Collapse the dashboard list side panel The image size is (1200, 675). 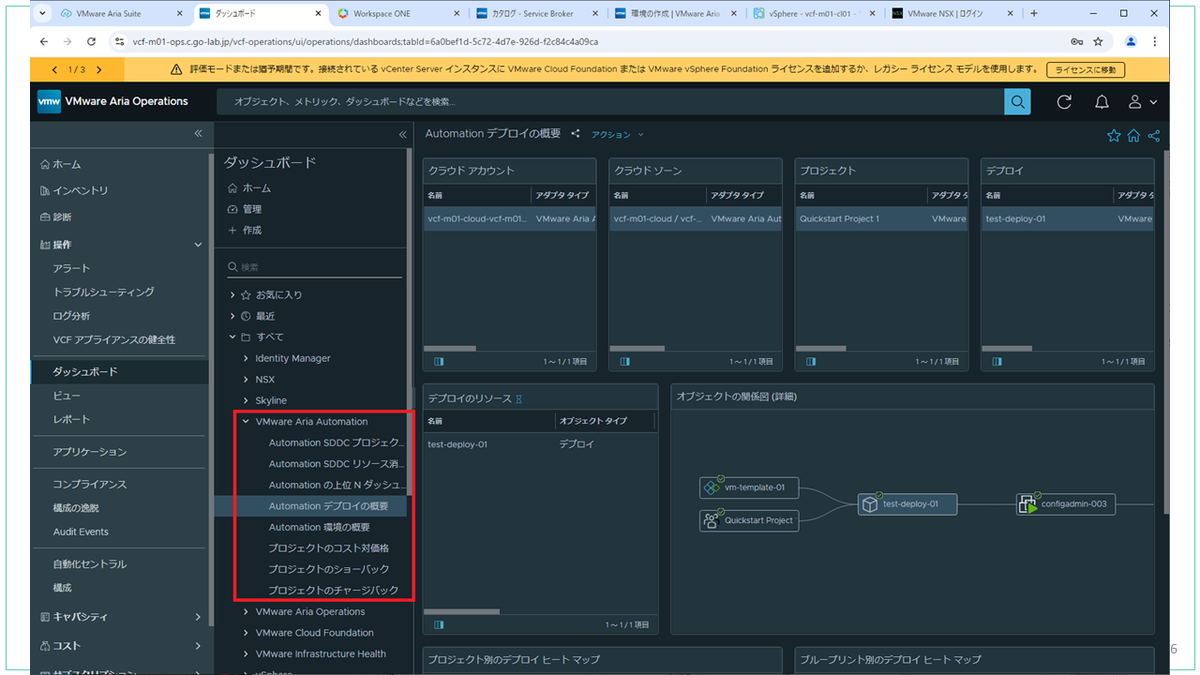[403, 134]
